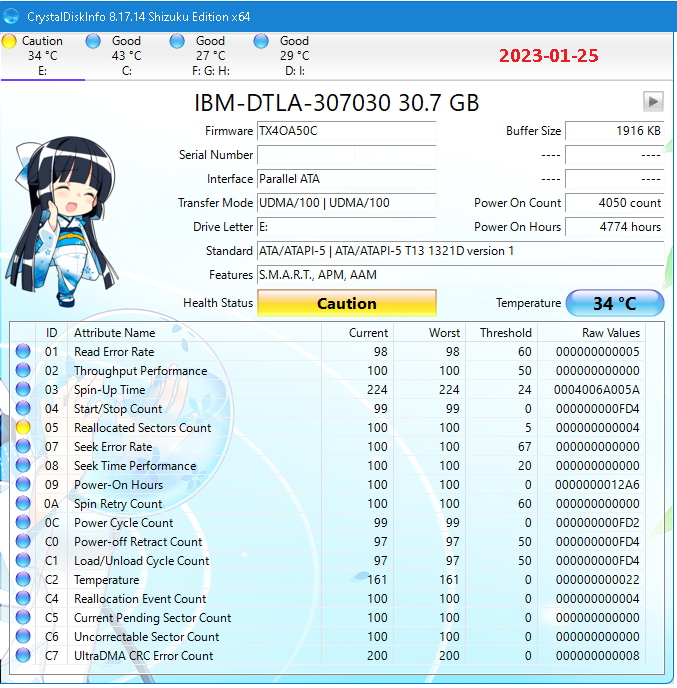Viewport: 677px width, 688px height.
Task: Click the blue status icon for Read Error Rate
Action: point(23,351)
